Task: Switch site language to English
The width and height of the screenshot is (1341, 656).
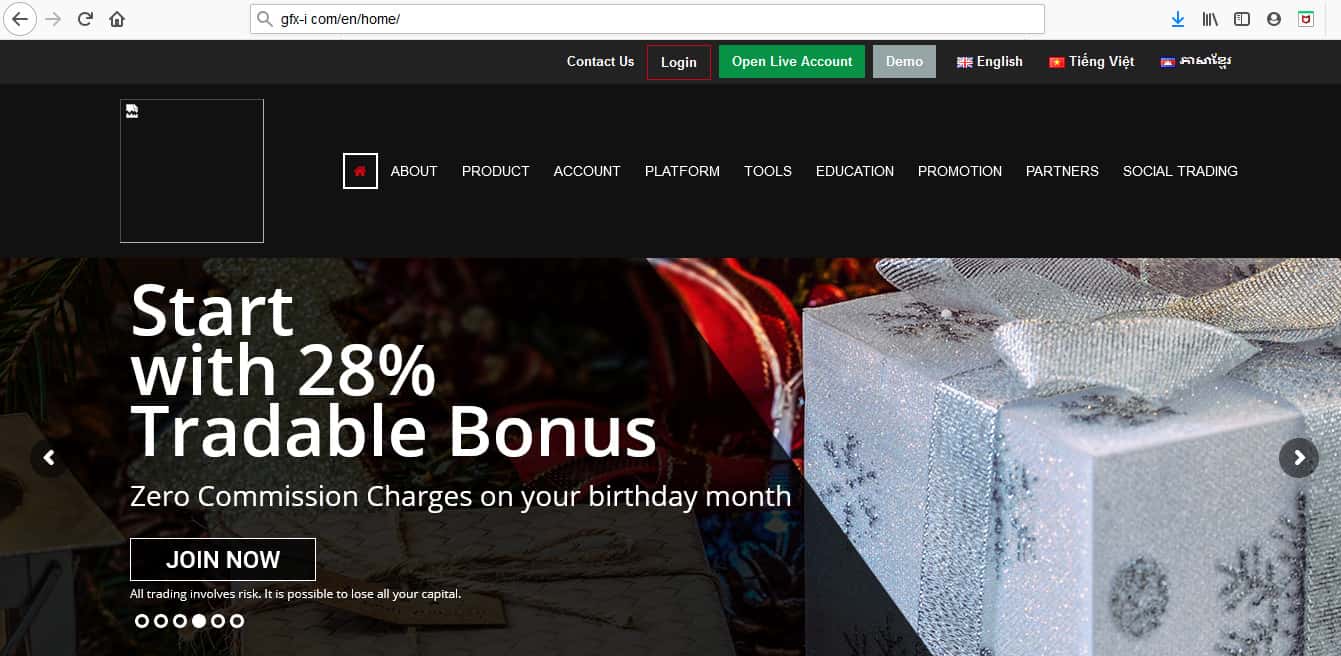Action: coord(989,62)
